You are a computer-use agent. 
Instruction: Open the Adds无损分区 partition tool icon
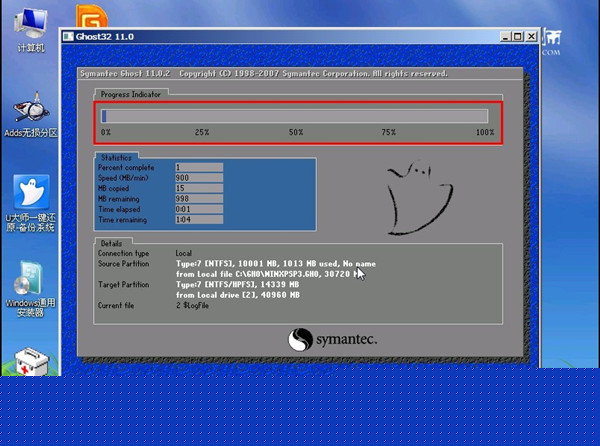(x=31, y=114)
